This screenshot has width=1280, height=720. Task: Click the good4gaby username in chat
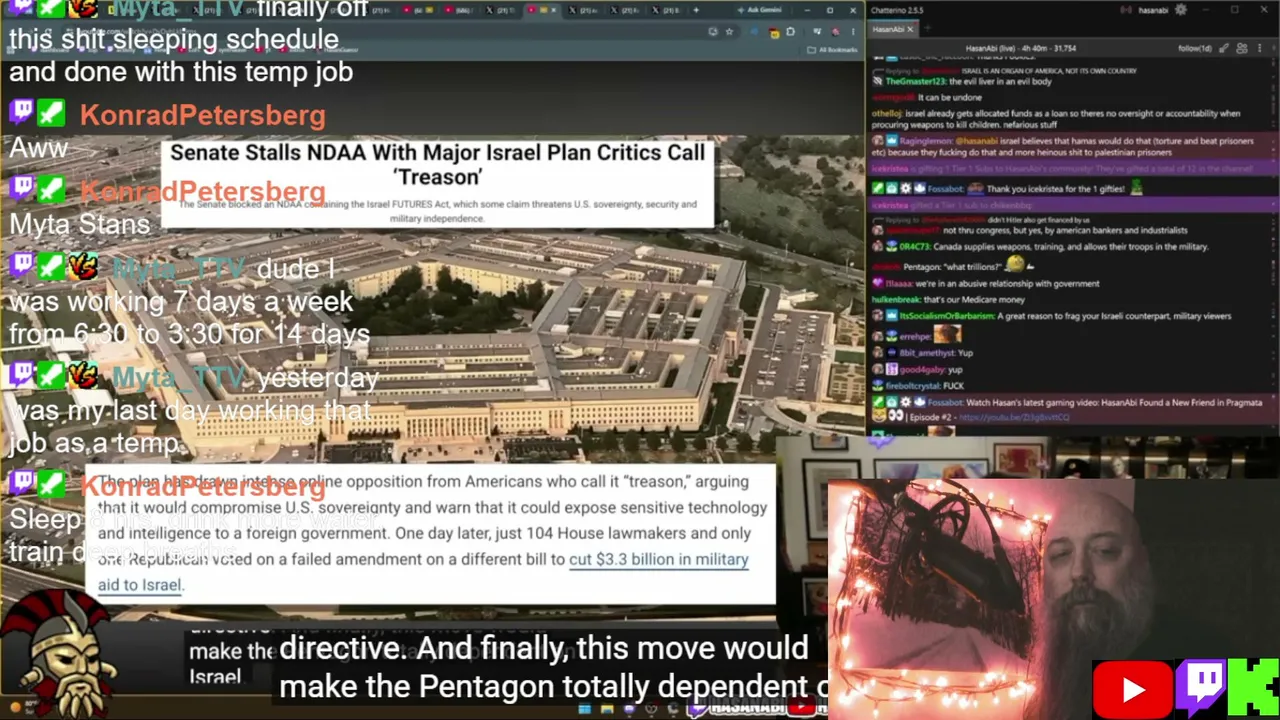click(x=923, y=370)
